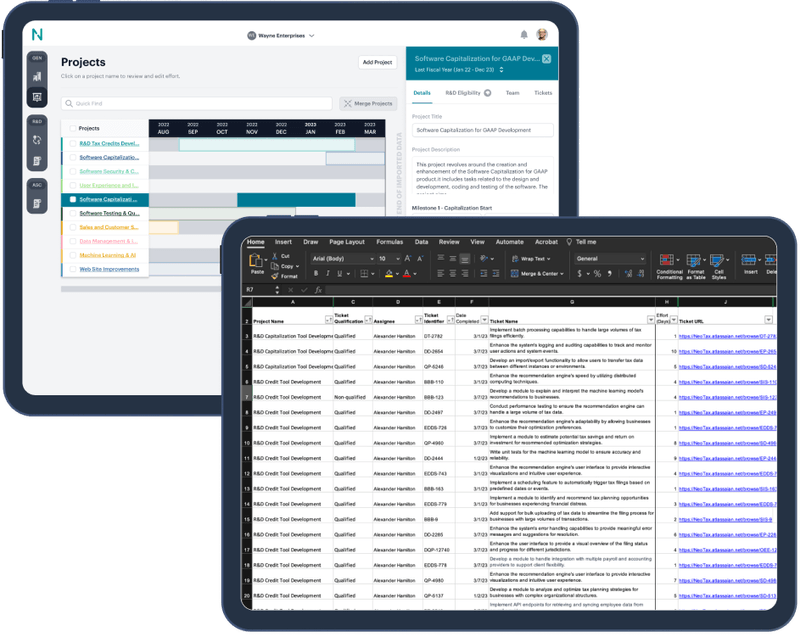This screenshot has height=636, width=800.
Task: Click the Format painter icon
Action: tap(274, 275)
